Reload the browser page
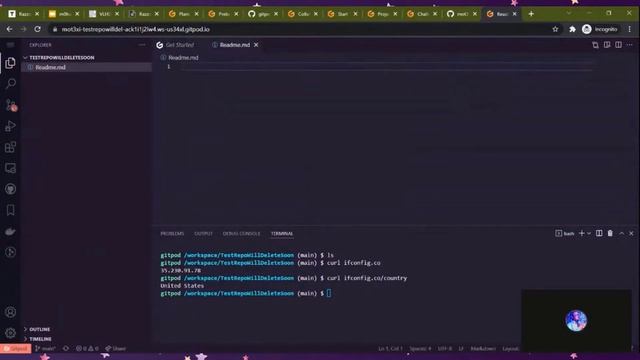Viewport: 640px width, 360px height. 38,29
